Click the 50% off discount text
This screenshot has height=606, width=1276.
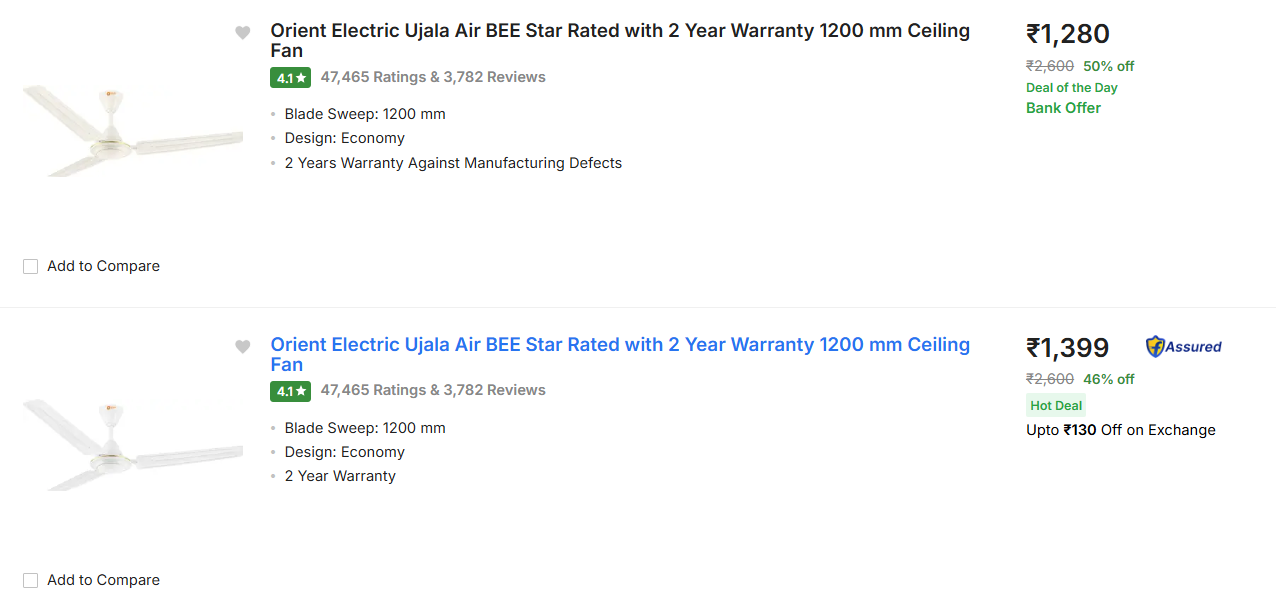tap(1108, 66)
